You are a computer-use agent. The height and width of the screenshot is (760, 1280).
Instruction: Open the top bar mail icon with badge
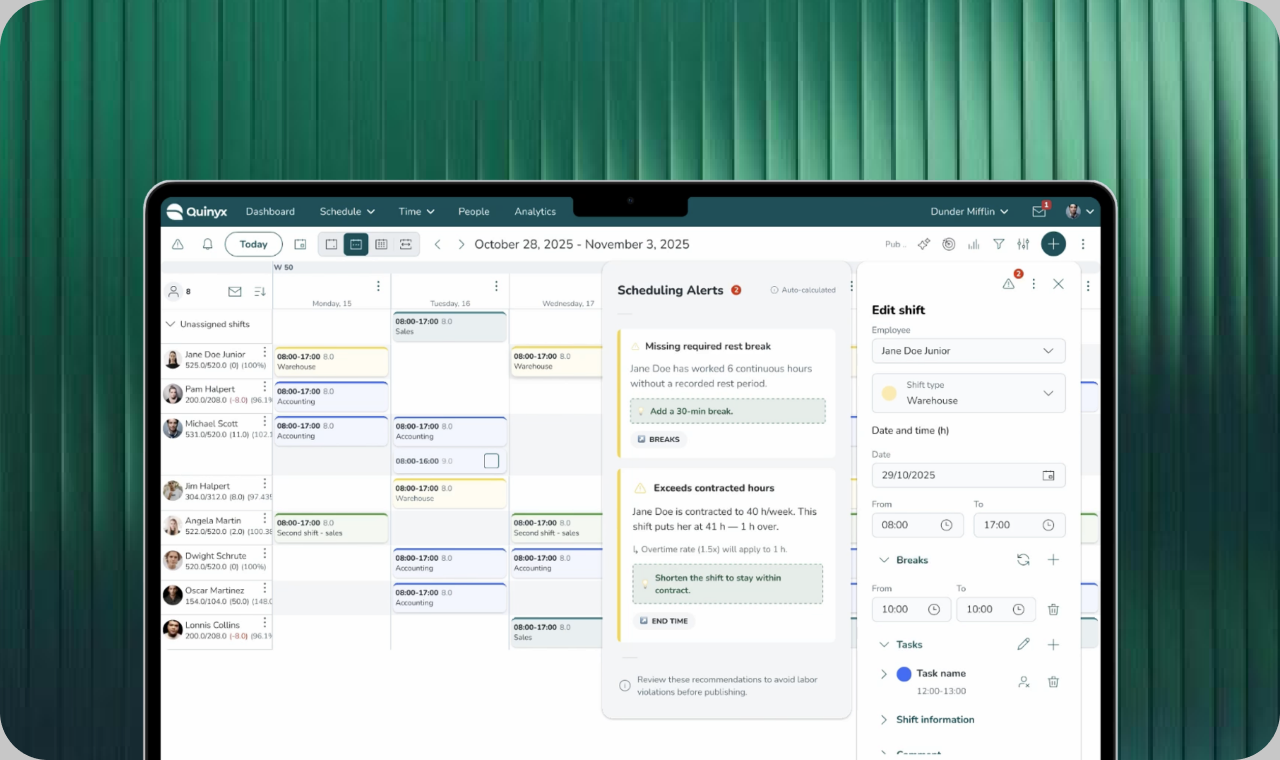1040,211
